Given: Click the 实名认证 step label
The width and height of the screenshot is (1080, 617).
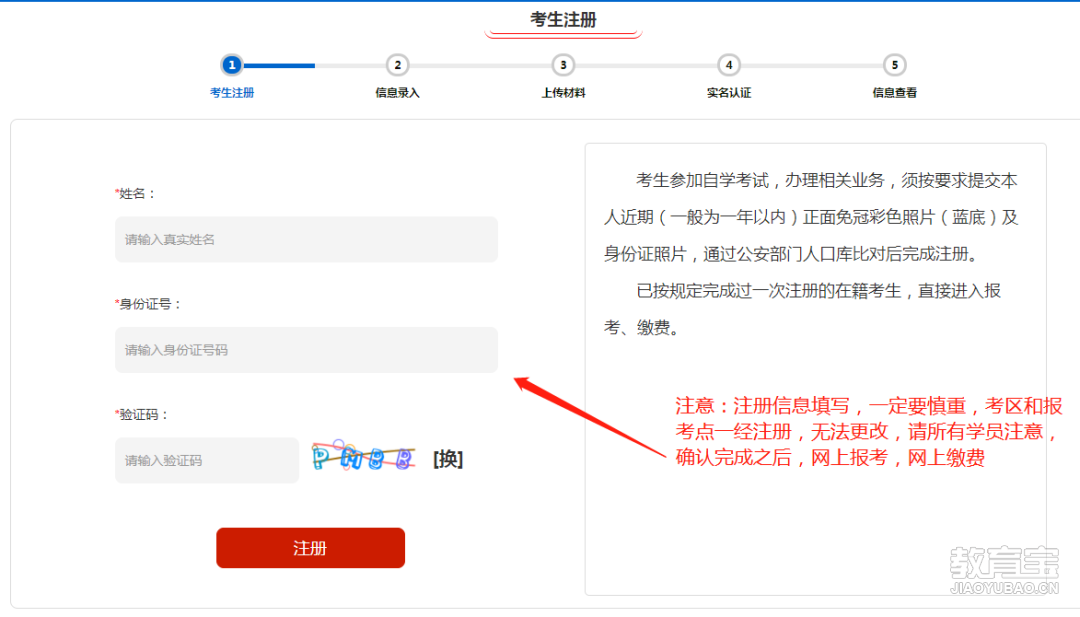Looking at the screenshot, I should click(x=729, y=92).
